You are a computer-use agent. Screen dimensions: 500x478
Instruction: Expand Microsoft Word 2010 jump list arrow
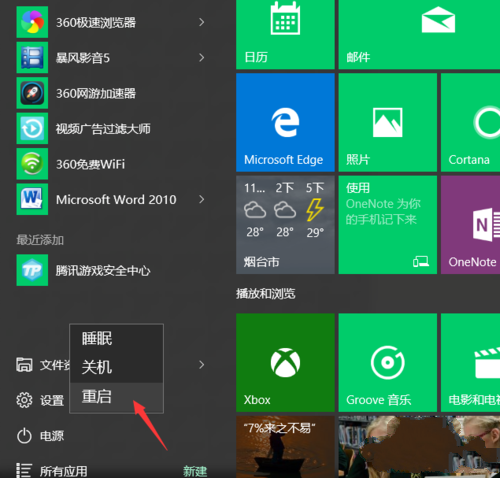[201, 199]
